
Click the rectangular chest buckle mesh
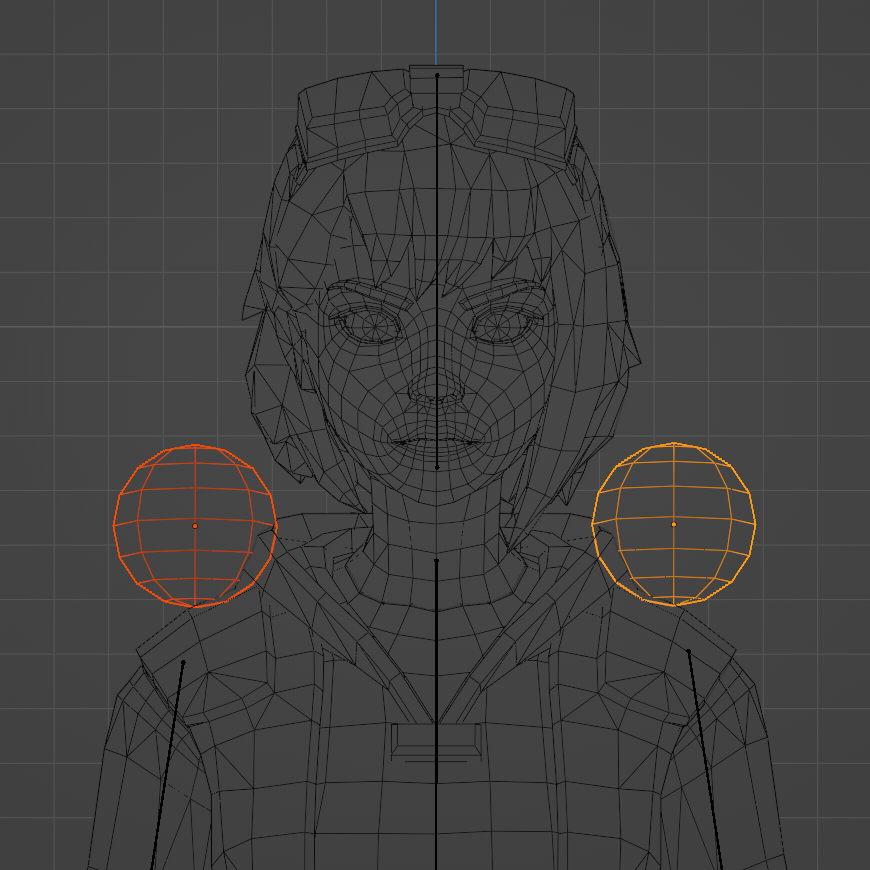[x=436, y=741]
